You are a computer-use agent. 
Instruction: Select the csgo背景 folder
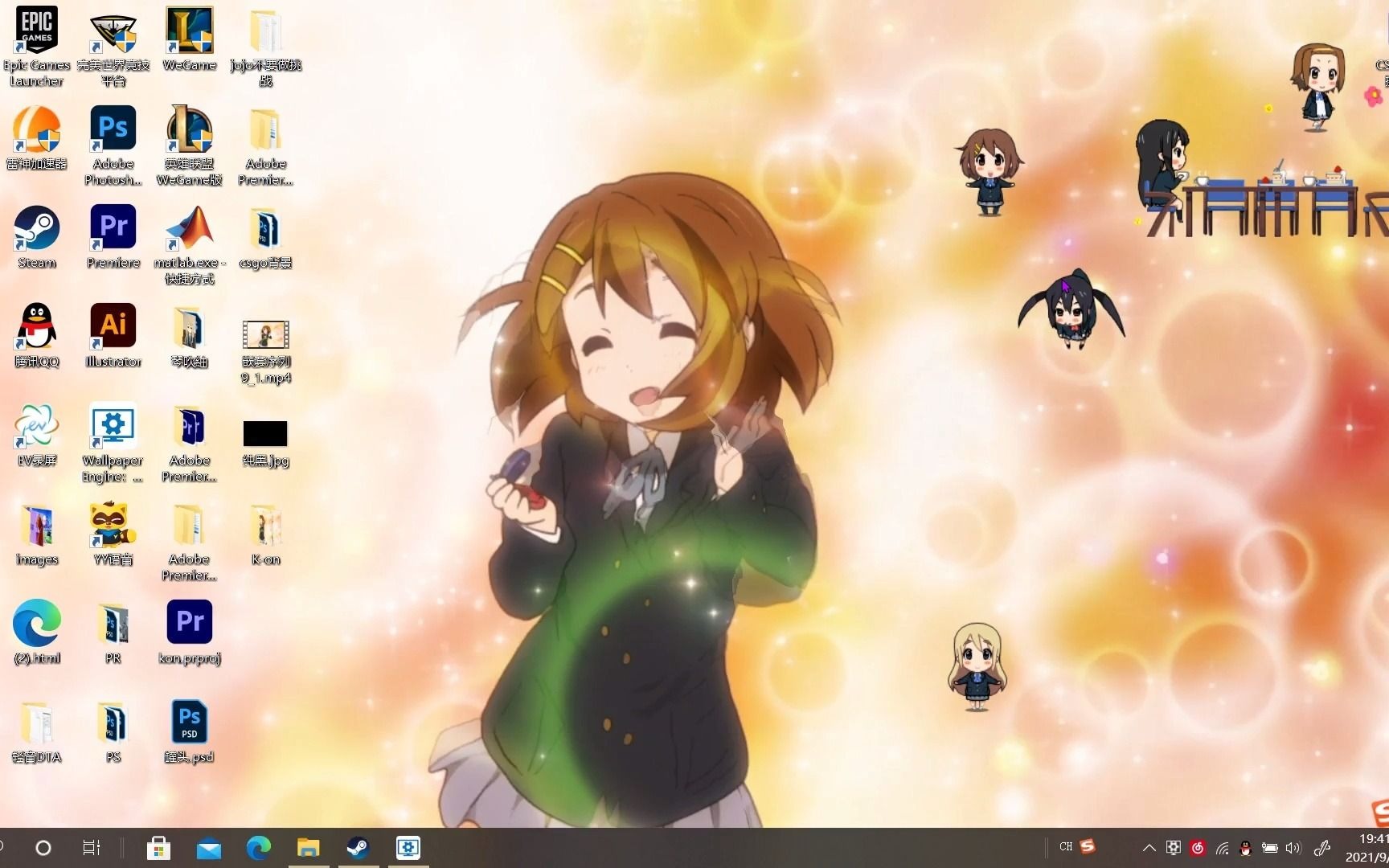coord(265,237)
